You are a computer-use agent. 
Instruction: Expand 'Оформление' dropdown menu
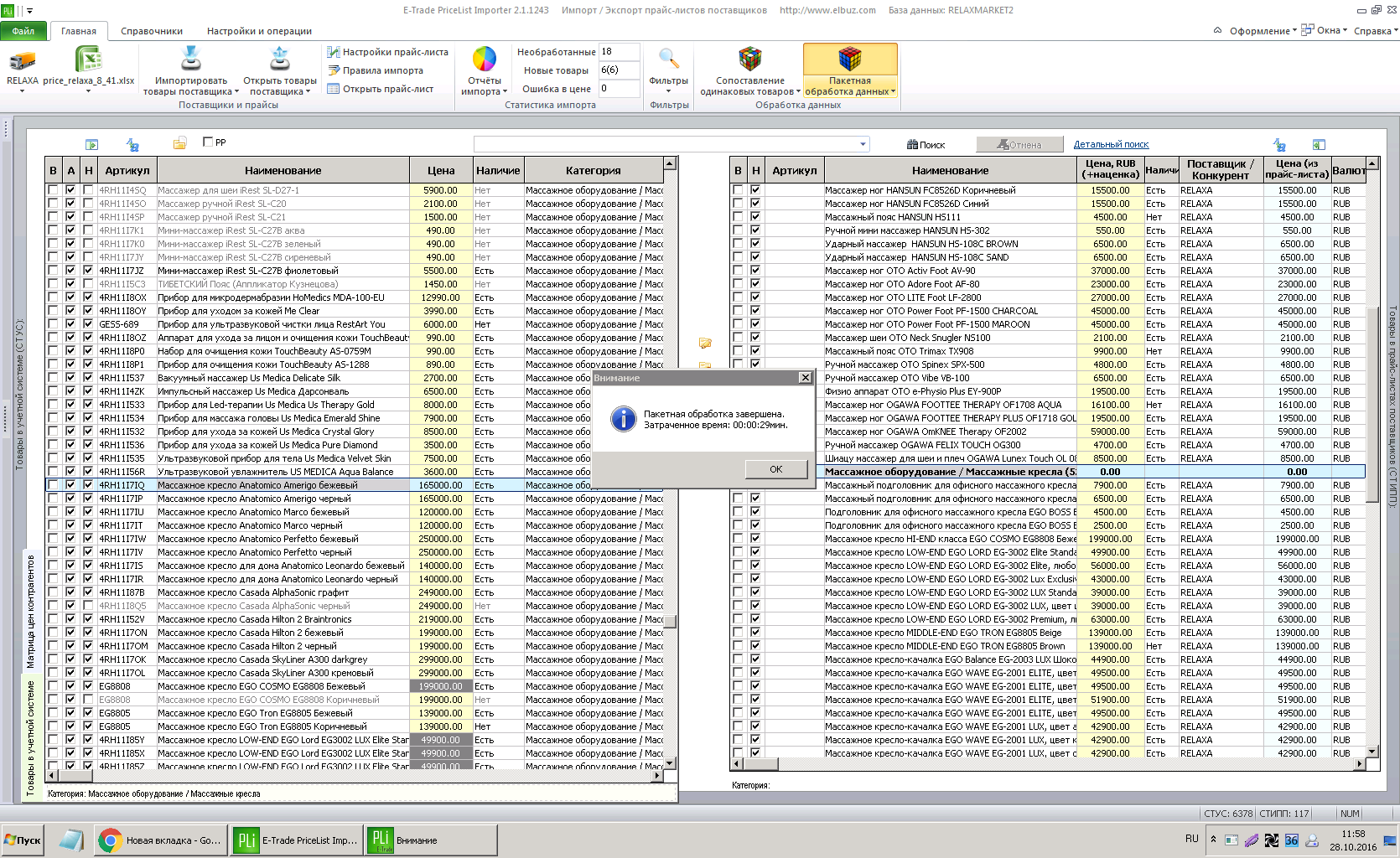pos(1263,31)
